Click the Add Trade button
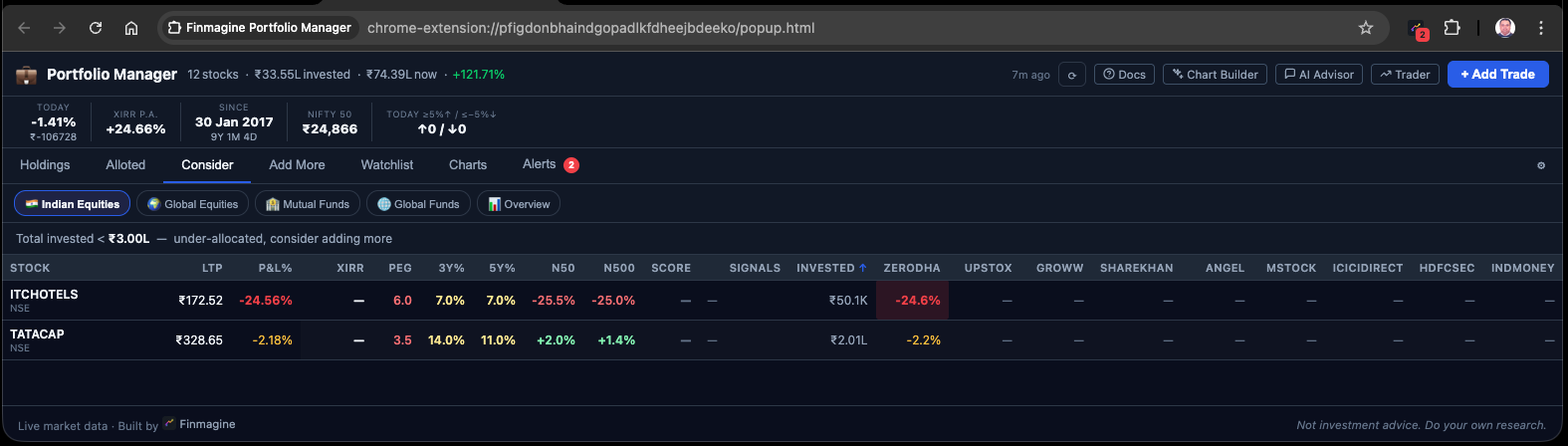 (1497, 75)
